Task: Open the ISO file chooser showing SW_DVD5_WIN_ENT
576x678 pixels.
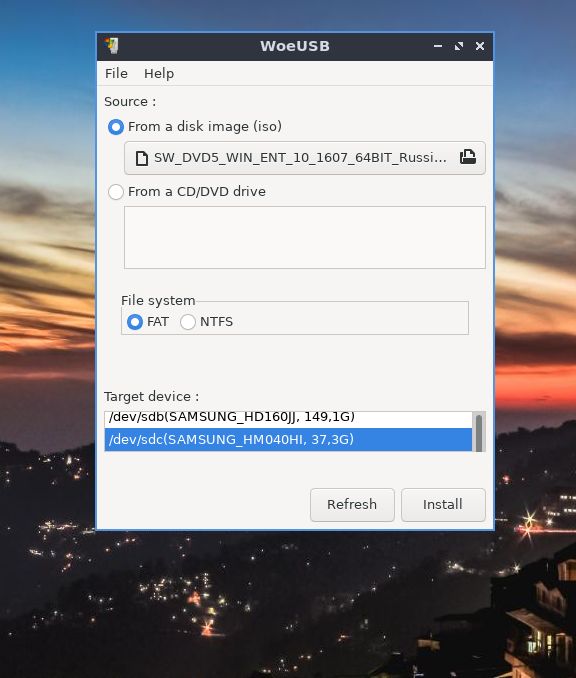Action: click(304, 158)
